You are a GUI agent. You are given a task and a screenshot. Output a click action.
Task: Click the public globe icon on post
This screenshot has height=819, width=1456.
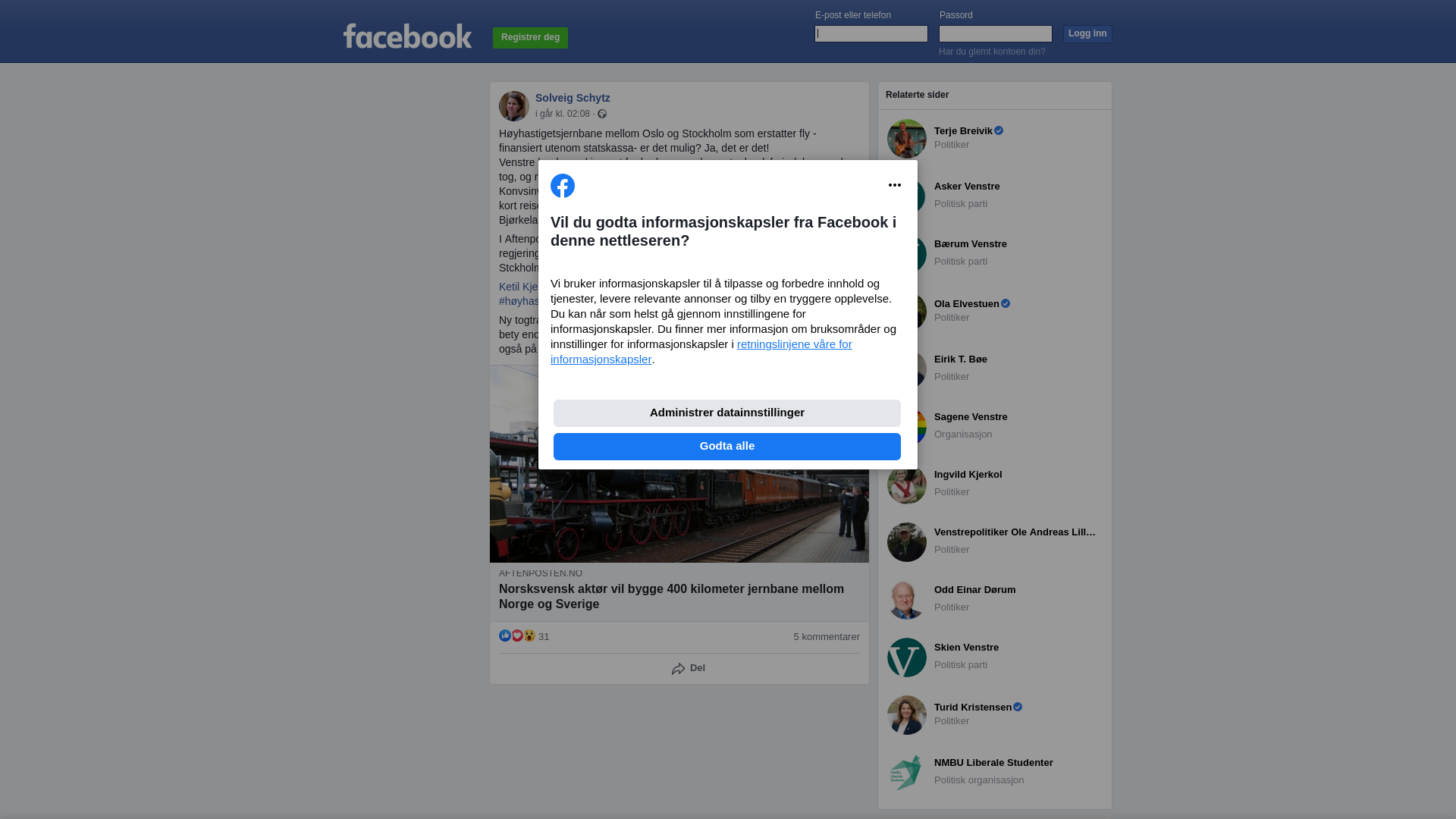tap(602, 114)
